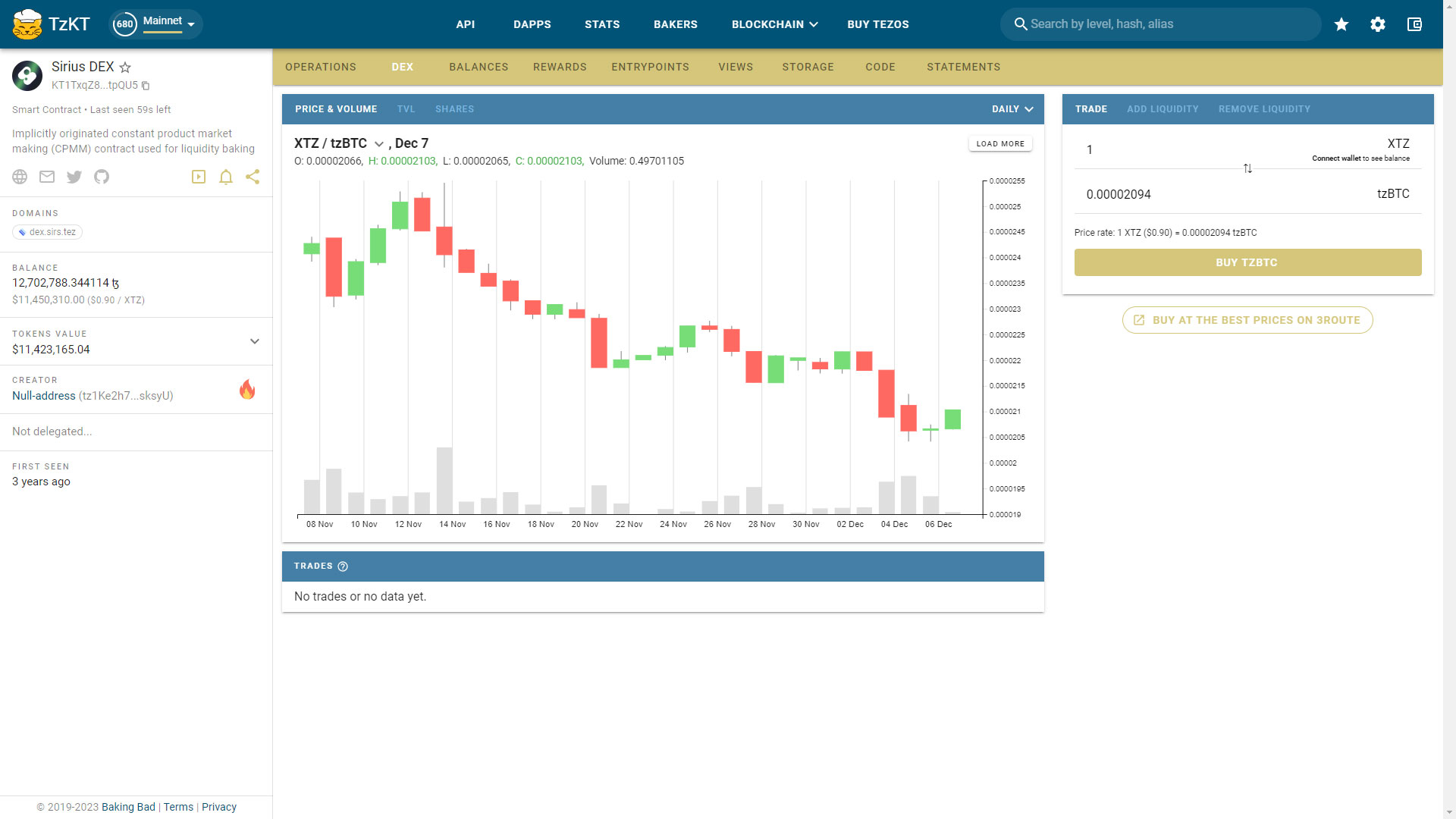Click the email contact icon

47,177
